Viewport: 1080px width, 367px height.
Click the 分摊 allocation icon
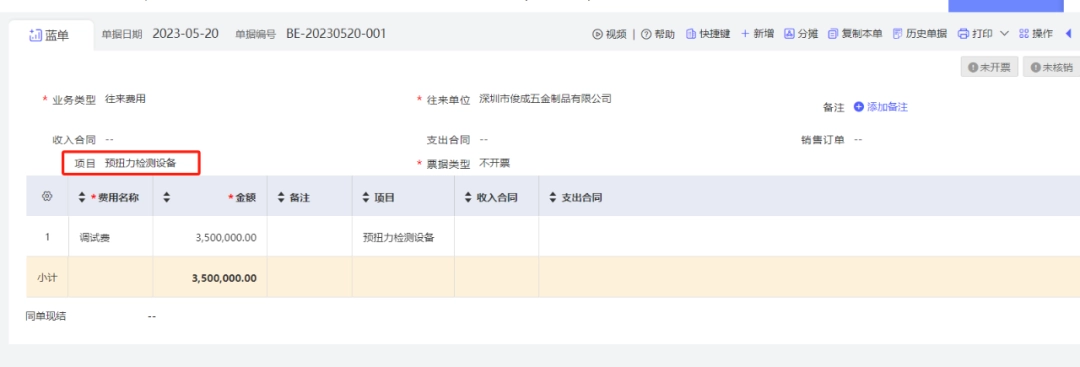[x=789, y=34]
